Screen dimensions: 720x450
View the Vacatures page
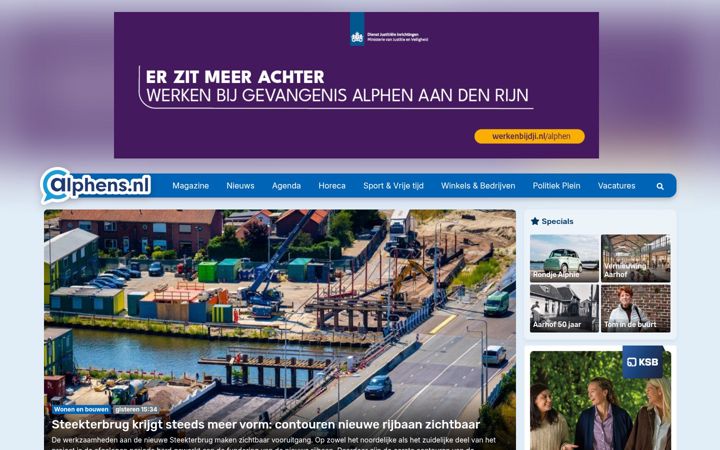pos(617,186)
